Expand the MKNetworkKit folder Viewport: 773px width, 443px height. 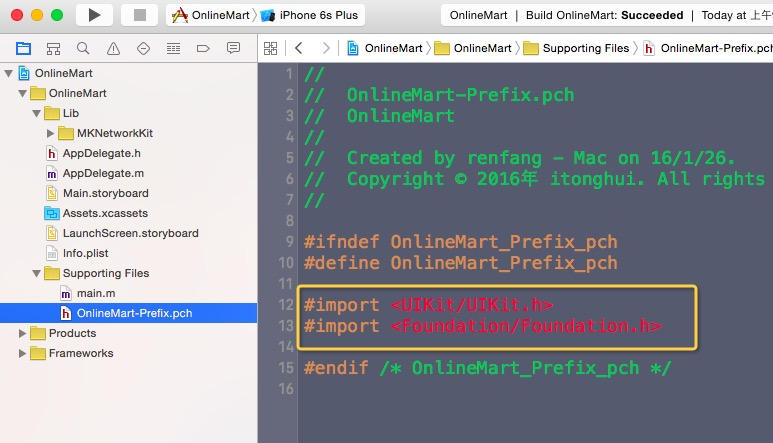coord(50,133)
